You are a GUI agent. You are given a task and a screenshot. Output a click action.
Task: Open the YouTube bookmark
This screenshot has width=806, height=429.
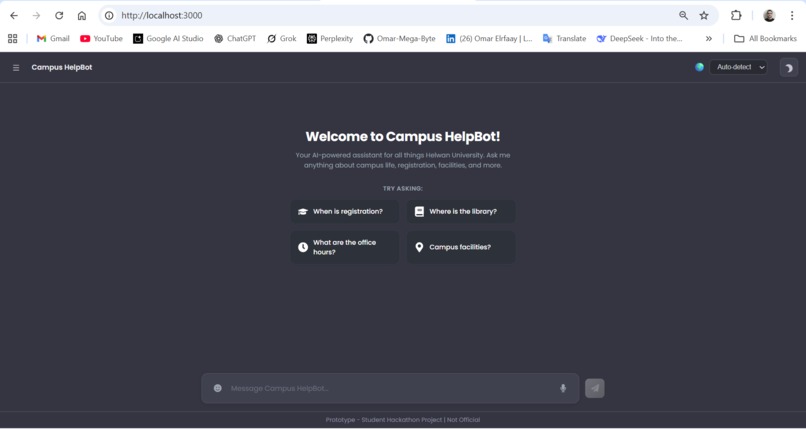pyautogui.click(x=101, y=39)
